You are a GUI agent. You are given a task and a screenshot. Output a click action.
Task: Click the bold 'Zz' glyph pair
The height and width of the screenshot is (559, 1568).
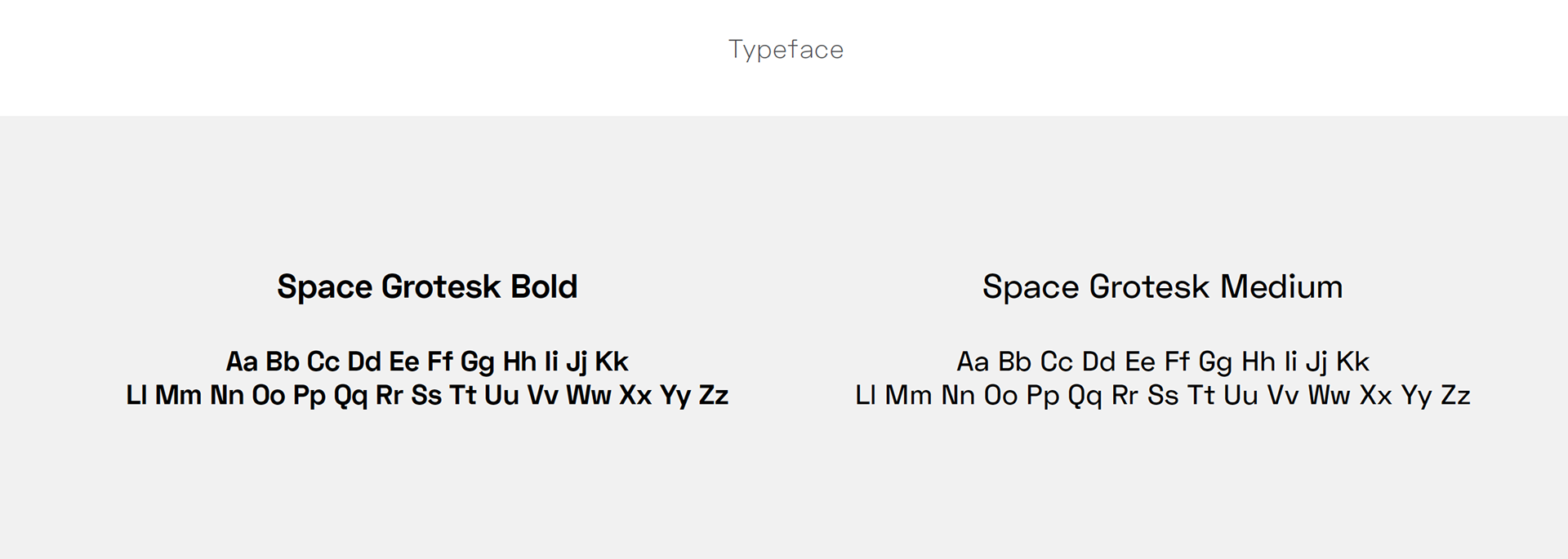(x=714, y=395)
